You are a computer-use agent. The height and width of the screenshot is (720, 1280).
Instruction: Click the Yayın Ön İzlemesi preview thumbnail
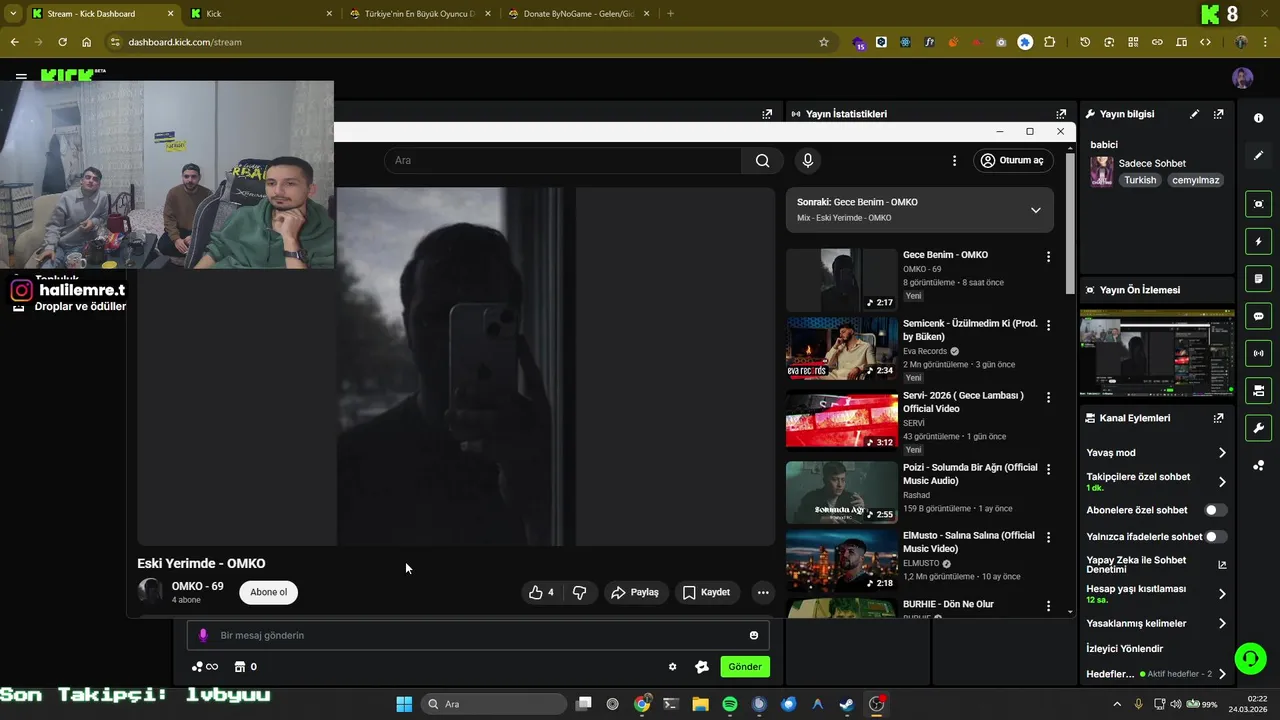point(1157,353)
